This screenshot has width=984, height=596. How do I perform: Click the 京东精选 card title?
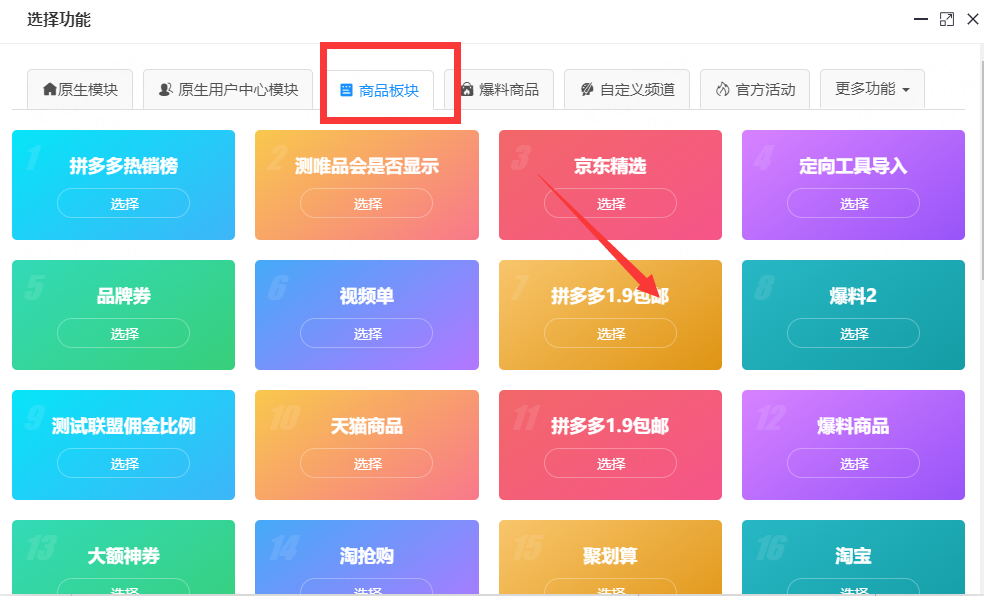click(x=610, y=166)
